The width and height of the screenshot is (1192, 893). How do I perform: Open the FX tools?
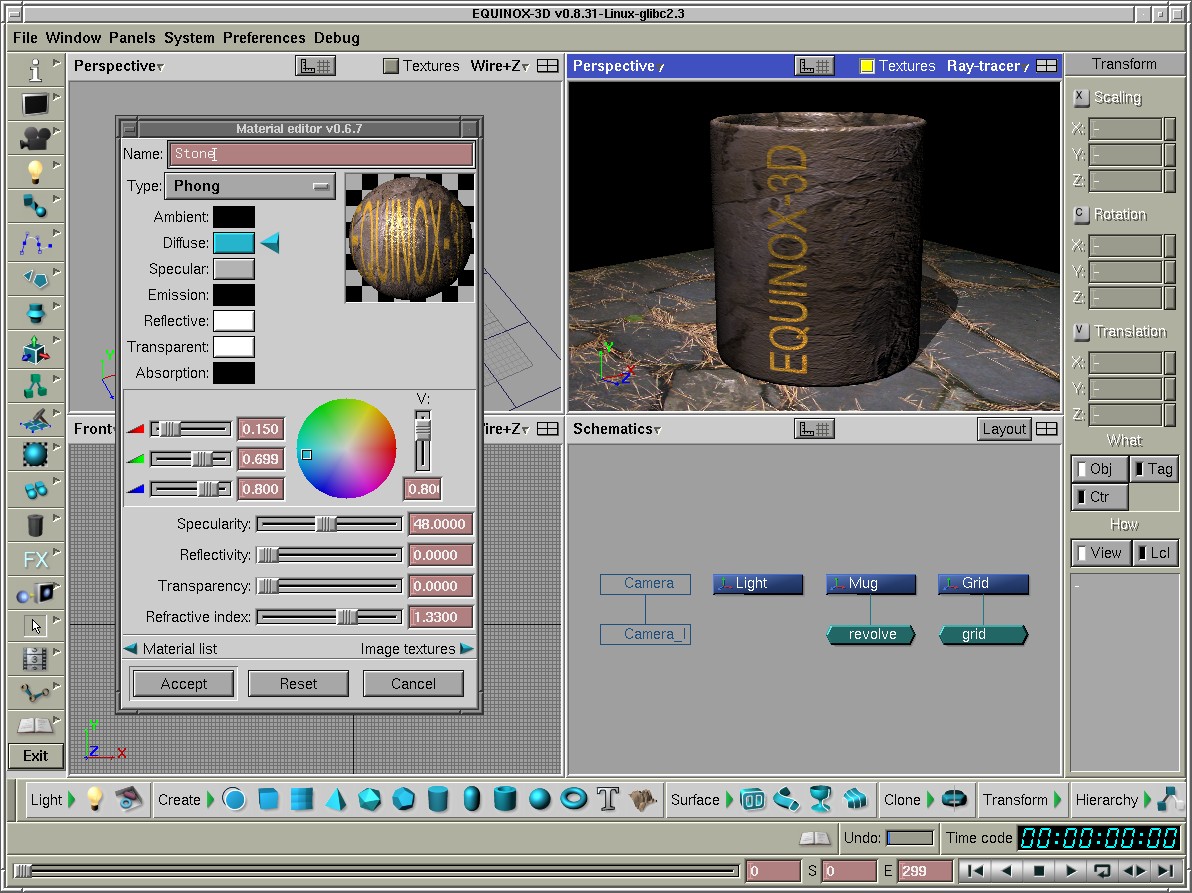click(x=35, y=560)
